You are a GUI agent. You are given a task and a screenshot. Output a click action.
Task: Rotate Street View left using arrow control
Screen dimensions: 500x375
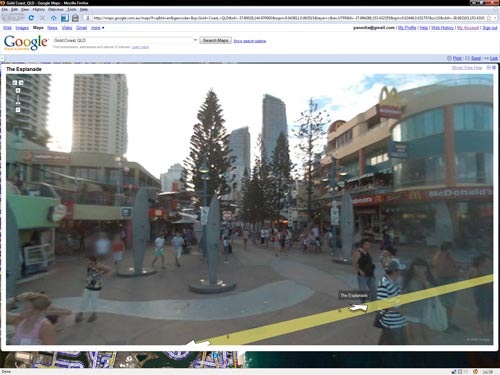pos(15,83)
